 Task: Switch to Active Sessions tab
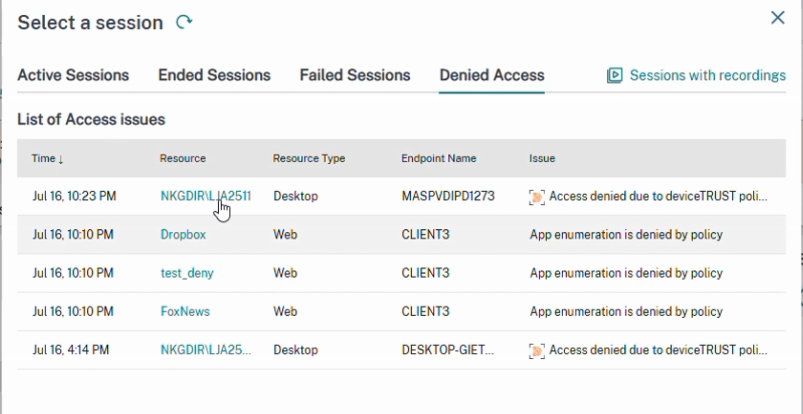[x=73, y=75]
